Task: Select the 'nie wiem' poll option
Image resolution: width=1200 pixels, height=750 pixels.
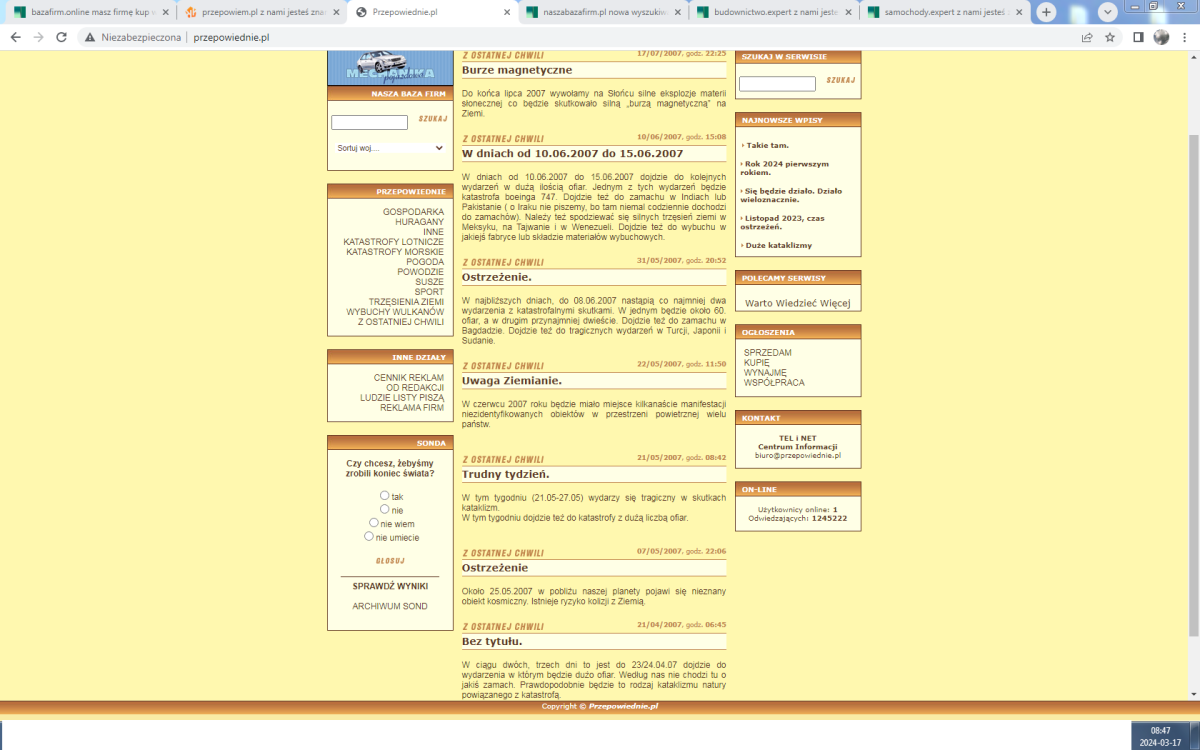Action: (374, 522)
